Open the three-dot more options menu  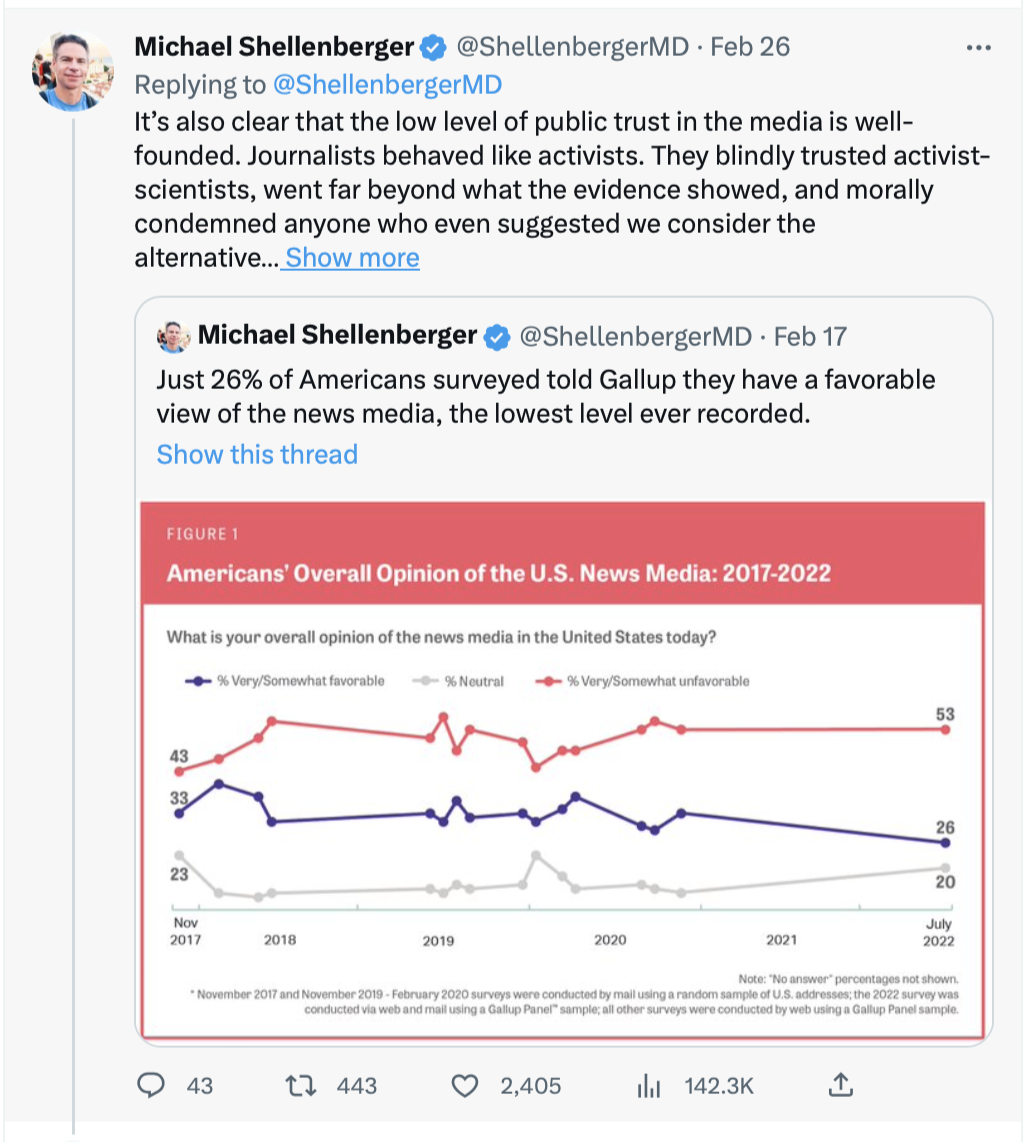click(978, 48)
